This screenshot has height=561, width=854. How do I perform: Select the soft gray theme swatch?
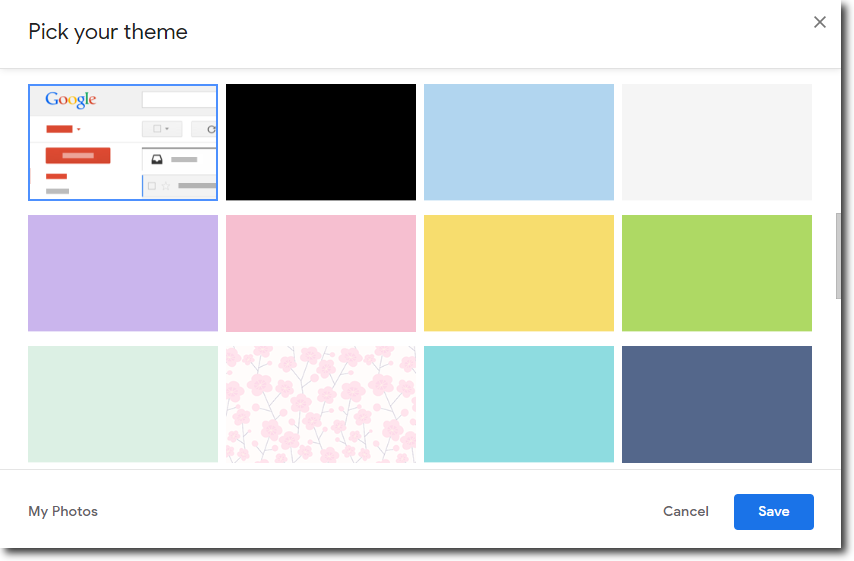point(716,142)
